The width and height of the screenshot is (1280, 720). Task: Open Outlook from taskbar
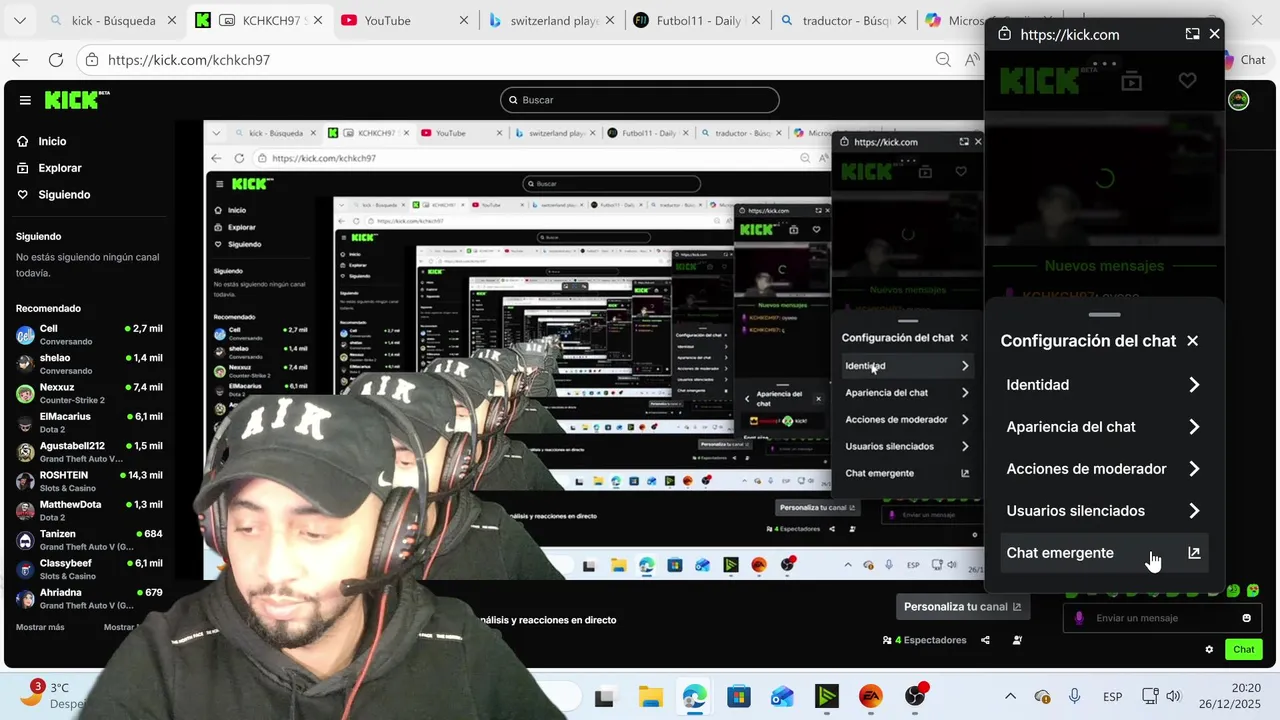pyautogui.click(x=782, y=697)
